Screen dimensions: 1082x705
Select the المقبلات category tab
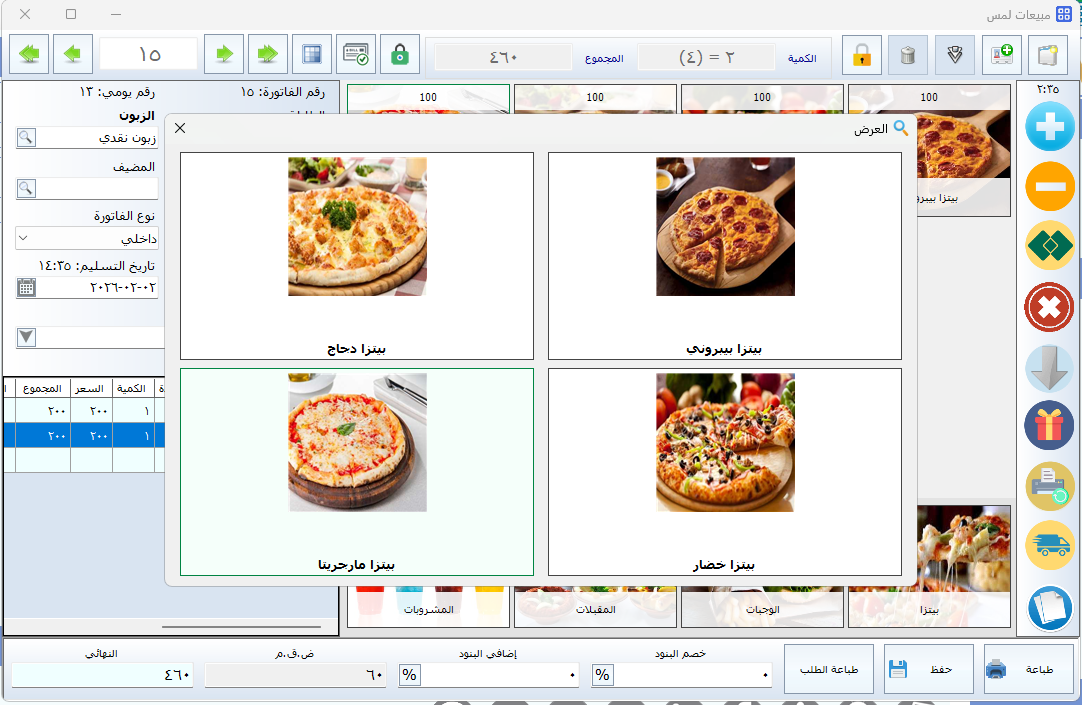point(595,609)
